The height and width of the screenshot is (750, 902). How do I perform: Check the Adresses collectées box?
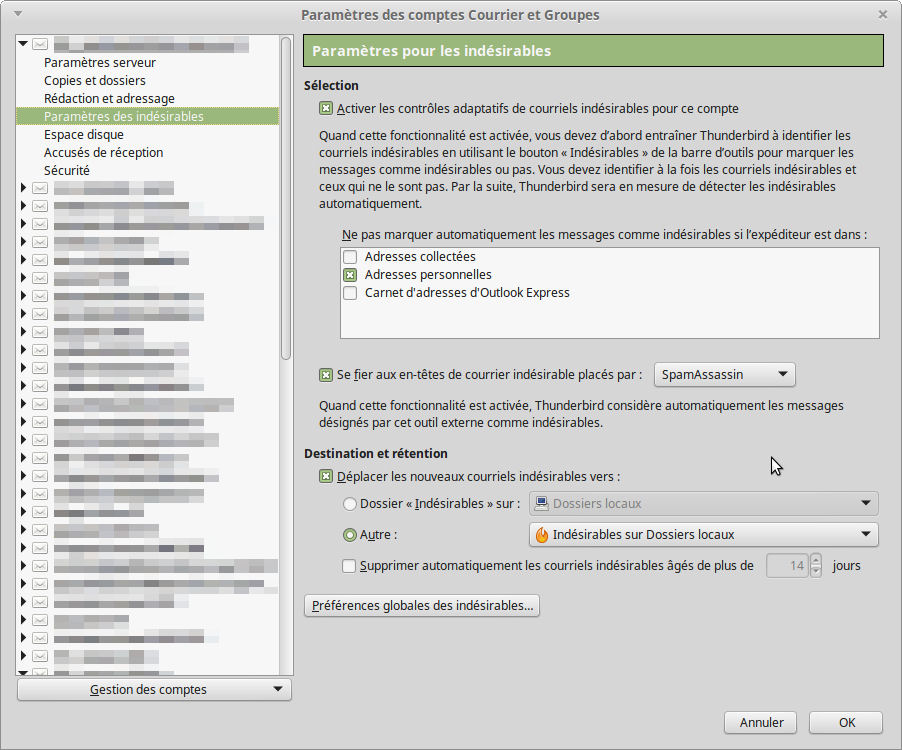[350, 257]
